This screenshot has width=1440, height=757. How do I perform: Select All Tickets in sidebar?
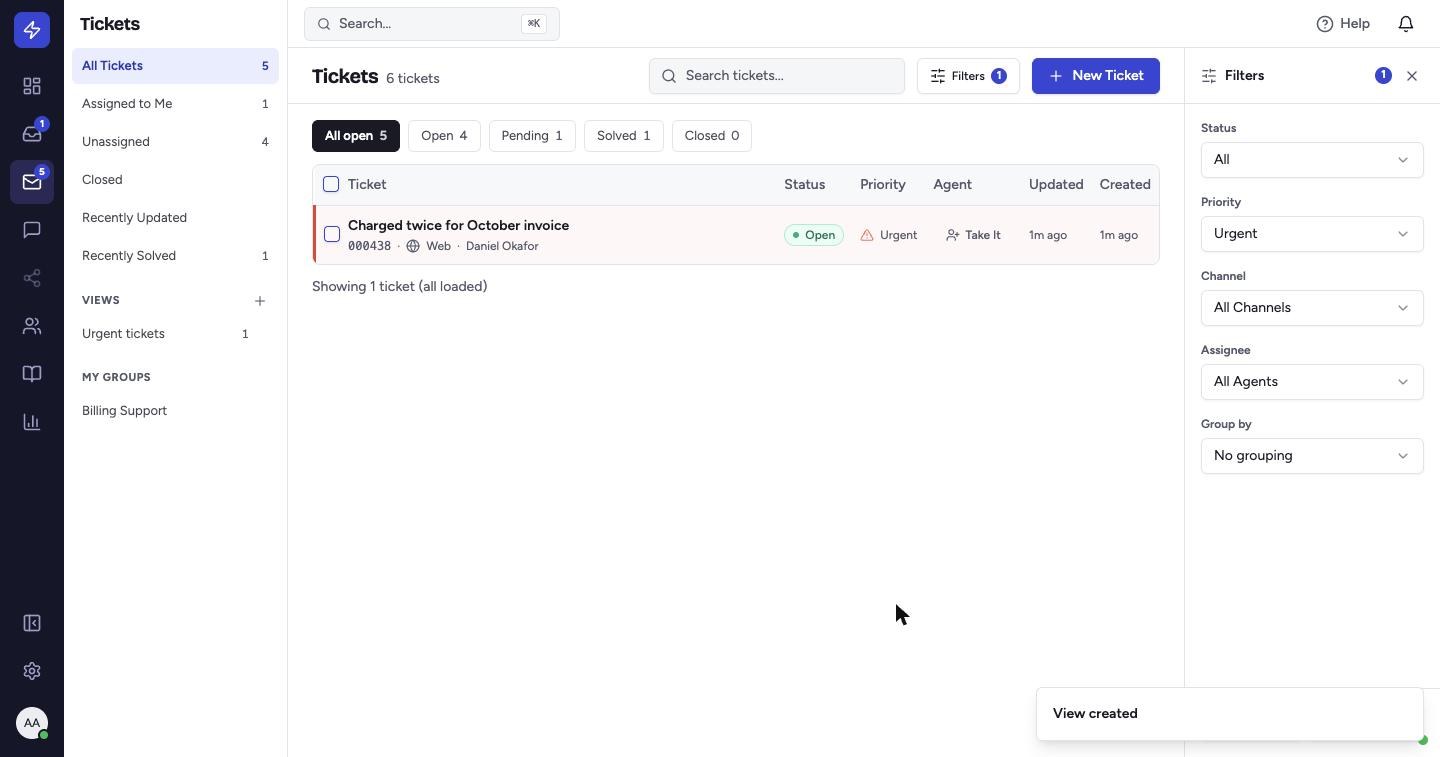point(175,66)
